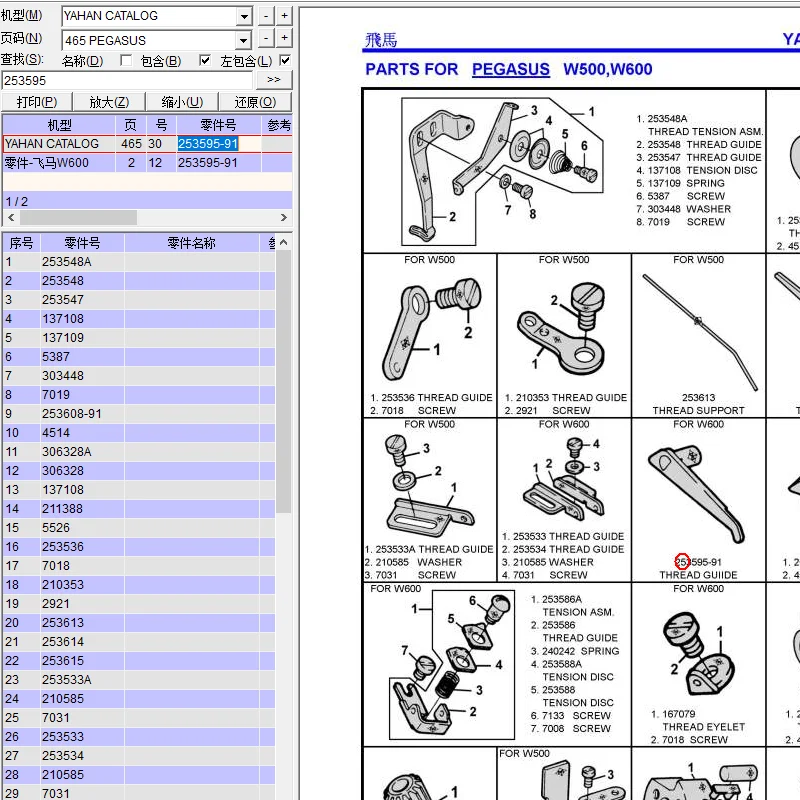Select parts row 23 253533A
Screen dimensions: 800x800
(x=139, y=680)
